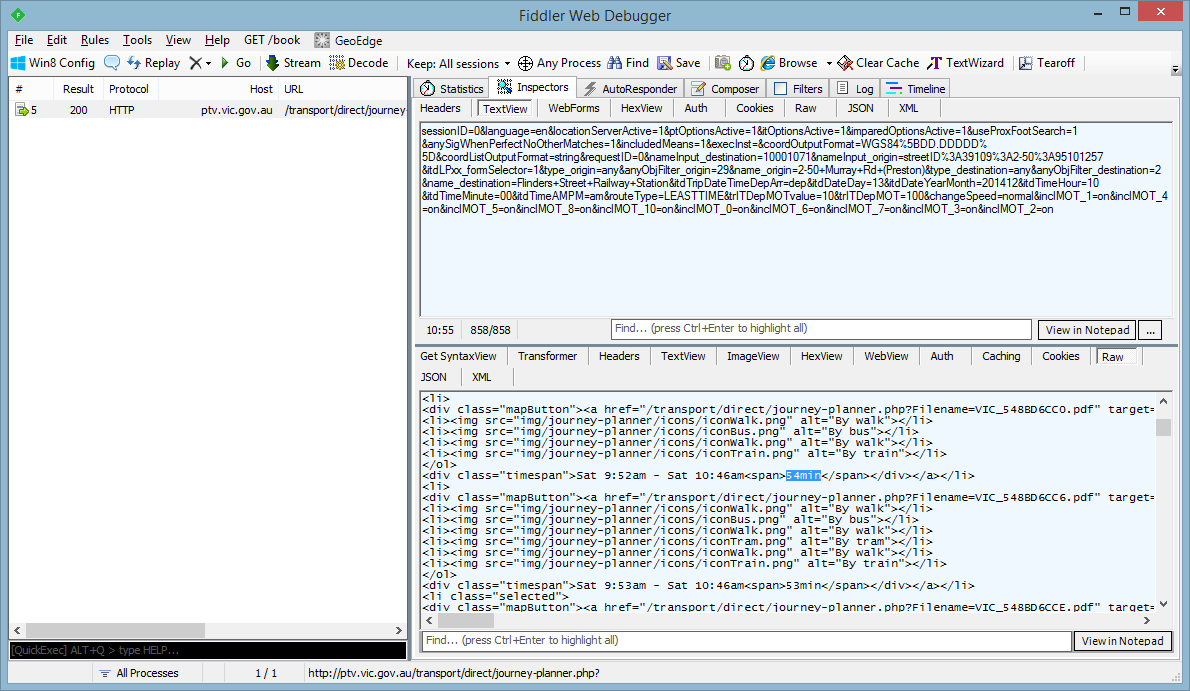The image size is (1190, 691).
Task: Select request Headers inspector tab
Action: coord(440,109)
